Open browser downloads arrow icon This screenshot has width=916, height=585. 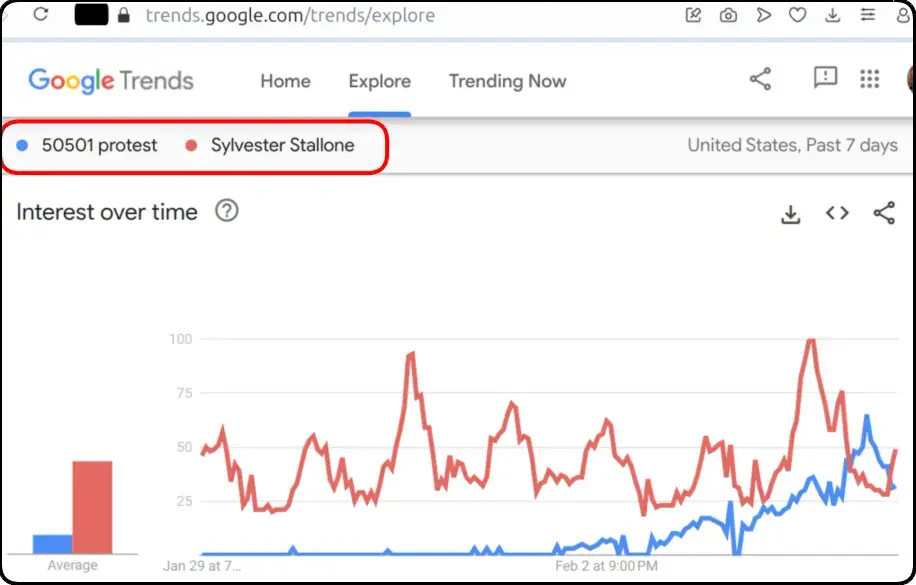tap(832, 15)
